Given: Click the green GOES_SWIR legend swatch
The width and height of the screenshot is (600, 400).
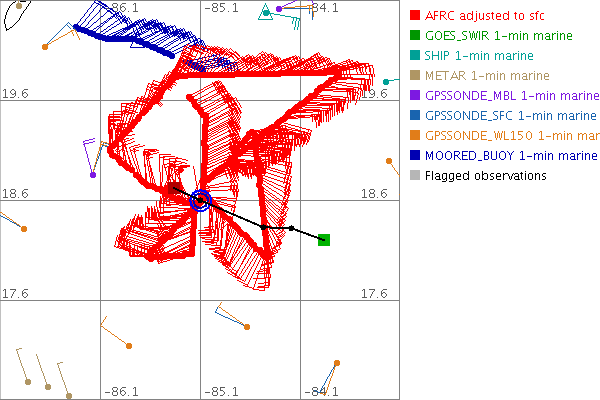Looking at the screenshot, I should tap(415, 36).
